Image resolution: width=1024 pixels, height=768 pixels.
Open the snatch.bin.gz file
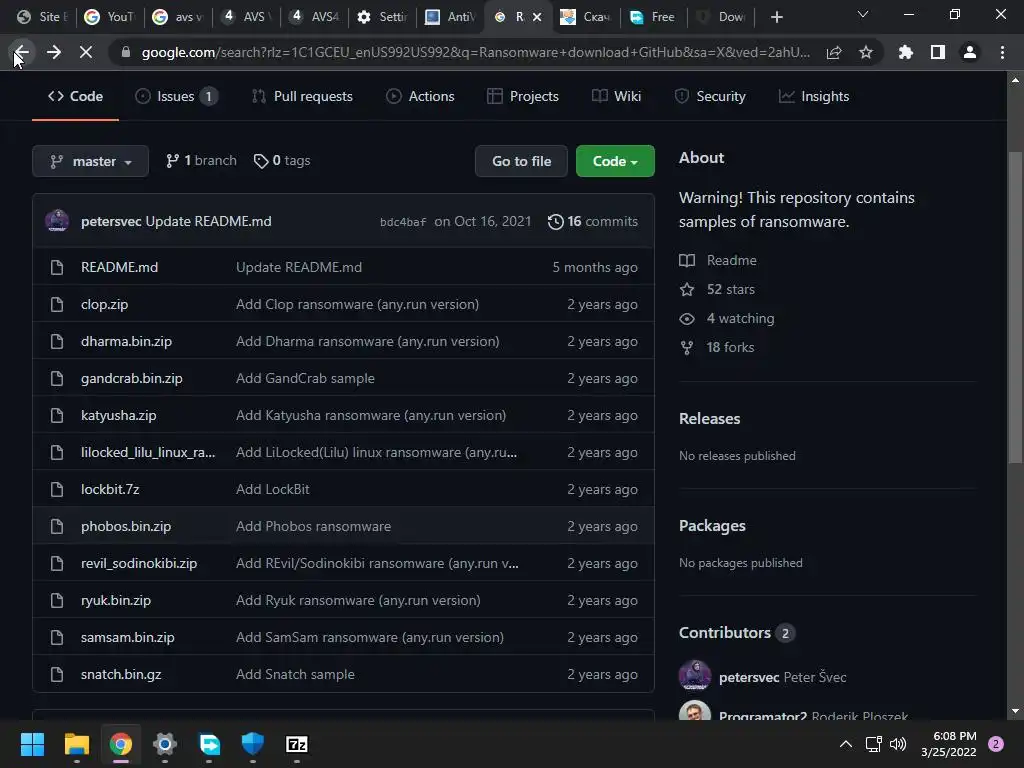[121, 675]
